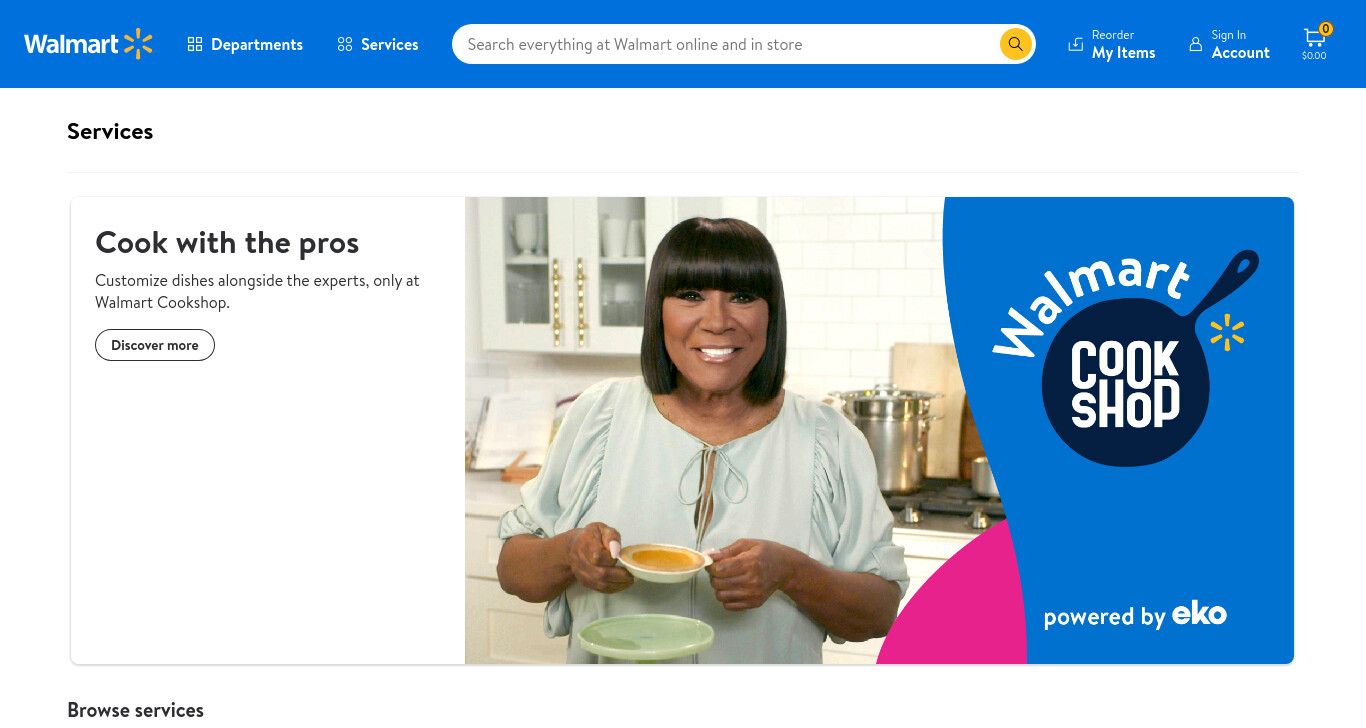
Task: Click the yellow search magnifier button
Action: (x=1015, y=44)
